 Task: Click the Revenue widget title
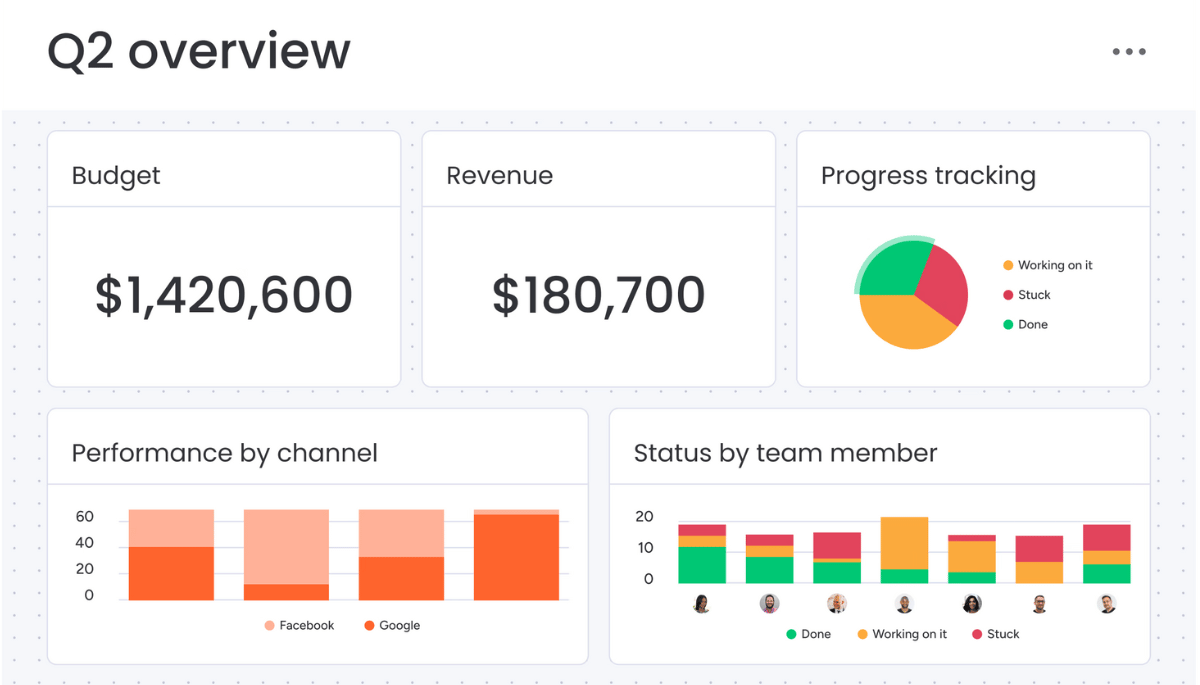[499, 176]
